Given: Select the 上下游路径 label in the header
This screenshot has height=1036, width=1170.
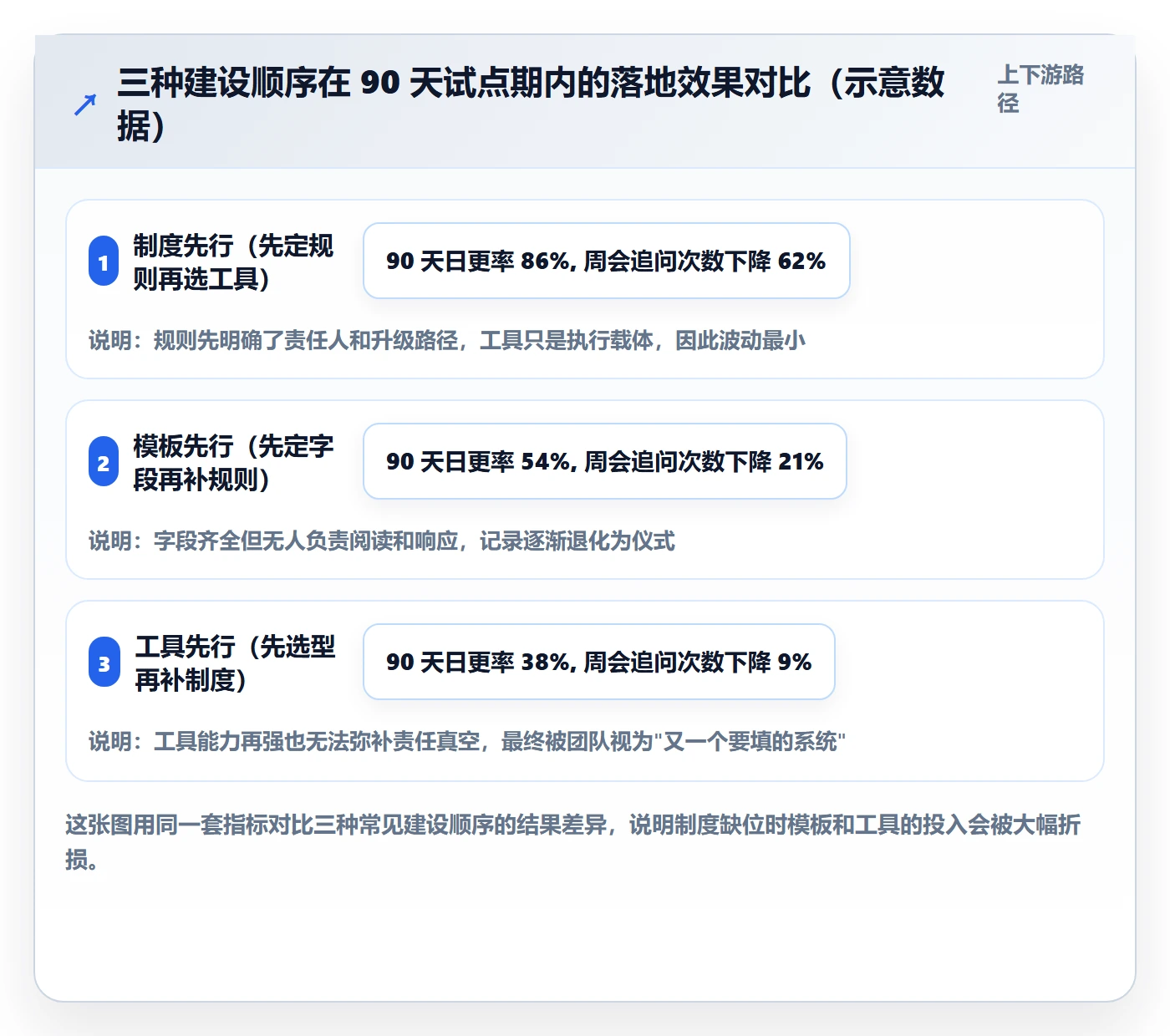Looking at the screenshot, I should coord(1040,89).
